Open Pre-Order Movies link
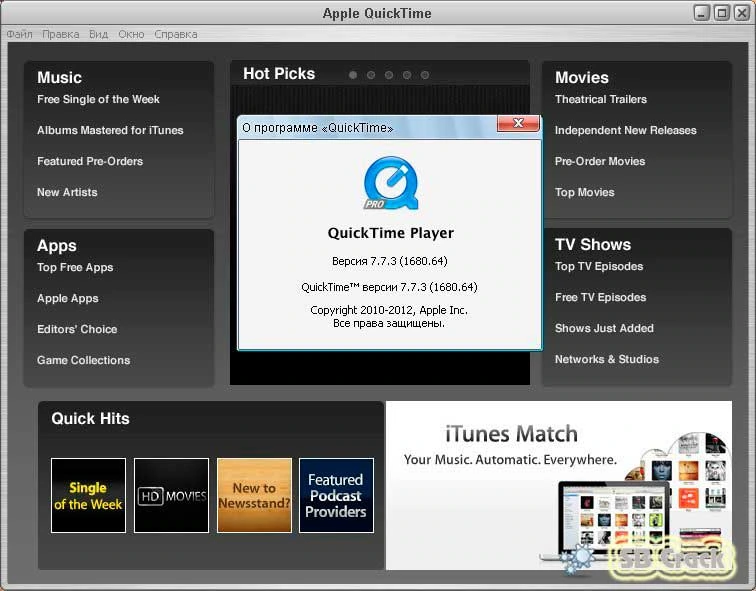 (x=600, y=161)
